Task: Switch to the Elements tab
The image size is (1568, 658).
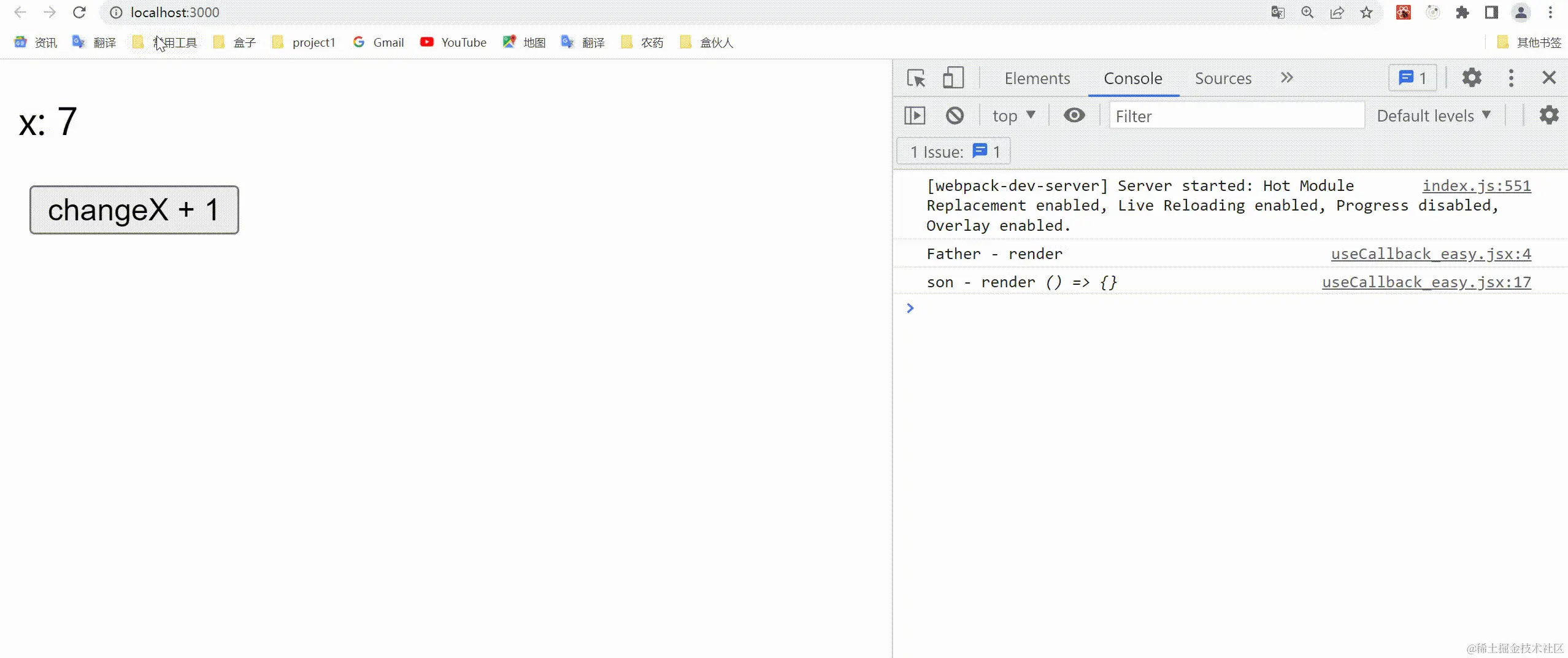Action: pyautogui.click(x=1036, y=79)
